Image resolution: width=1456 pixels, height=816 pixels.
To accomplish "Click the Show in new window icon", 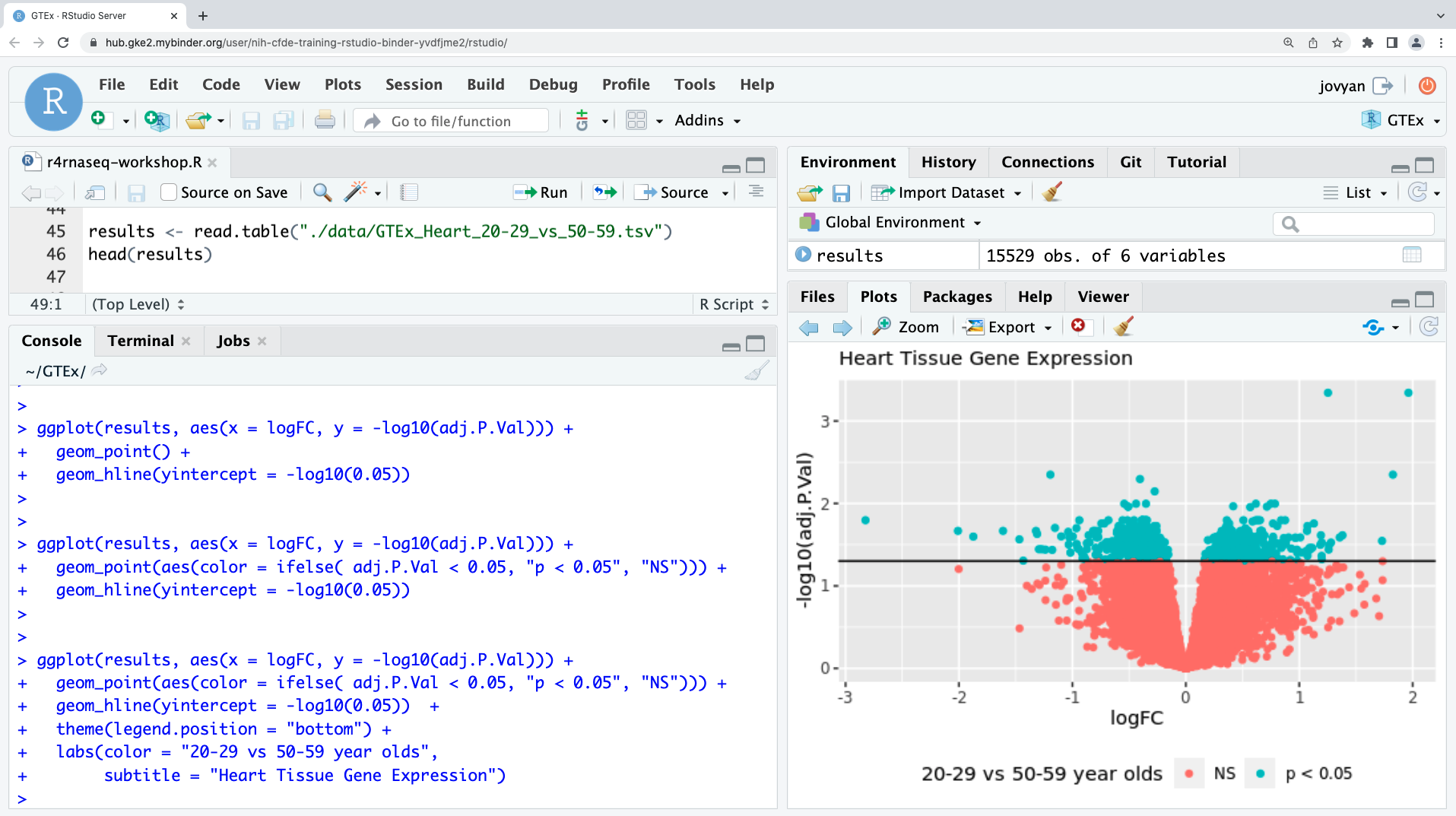I will pyautogui.click(x=94, y=192).
